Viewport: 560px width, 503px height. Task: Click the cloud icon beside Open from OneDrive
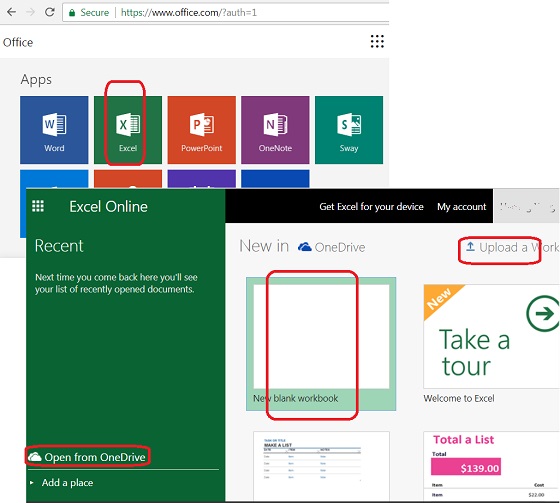(35, 457)
